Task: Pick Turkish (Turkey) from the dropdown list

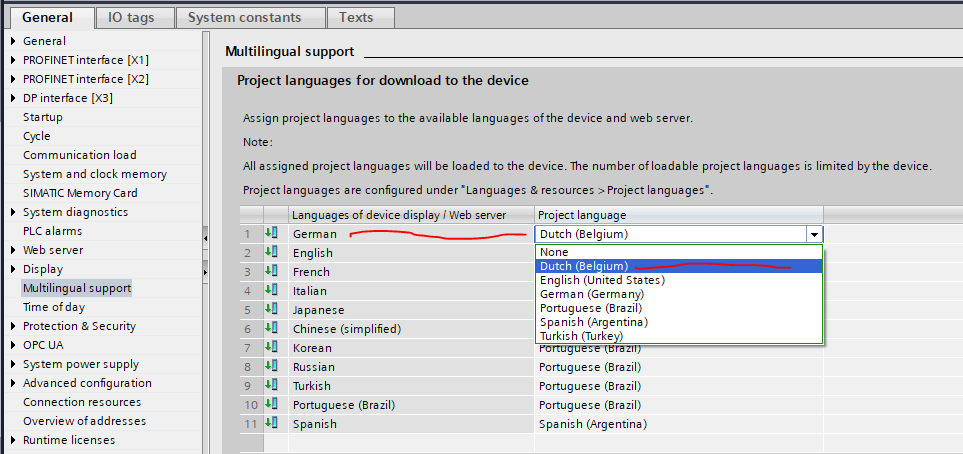Action: [x=585, y=336]
